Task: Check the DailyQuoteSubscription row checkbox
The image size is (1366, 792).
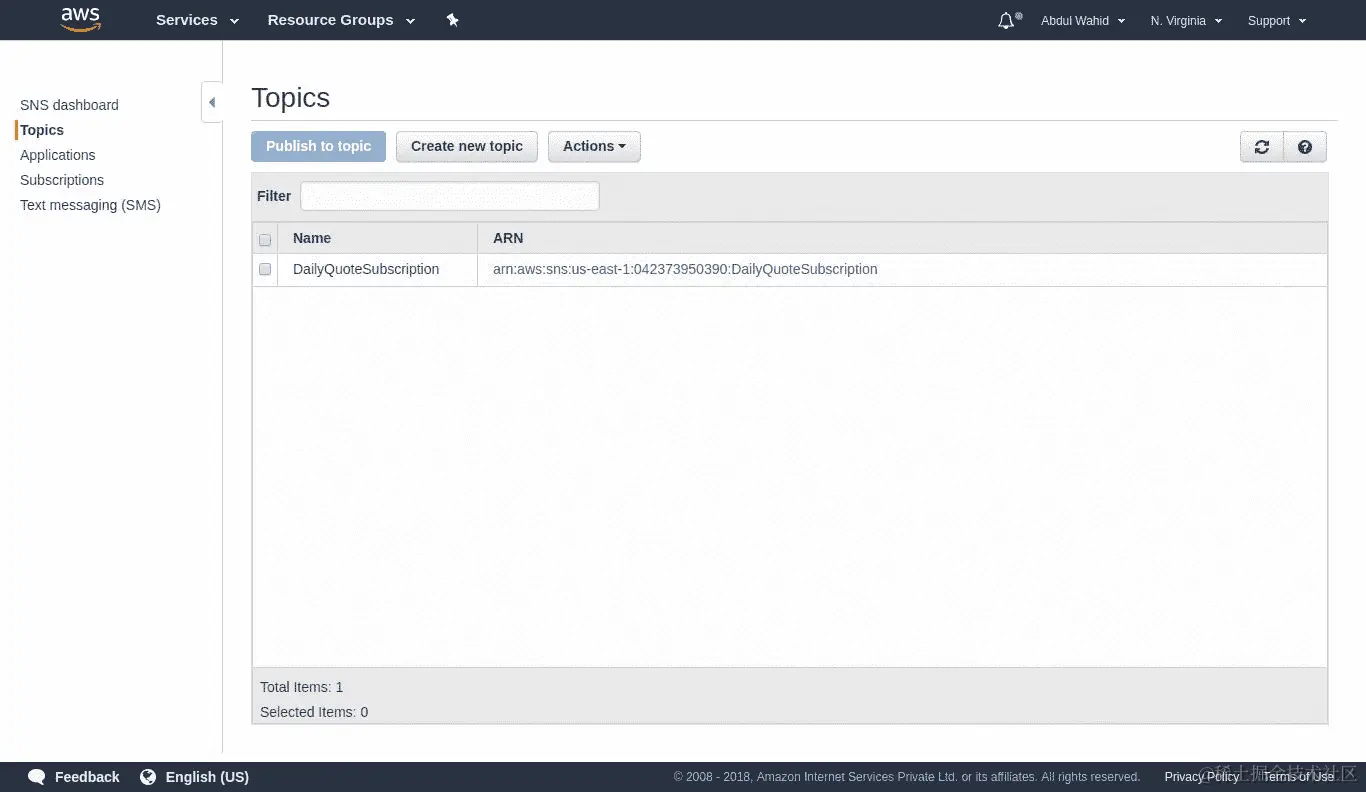Action: [265, 269]
